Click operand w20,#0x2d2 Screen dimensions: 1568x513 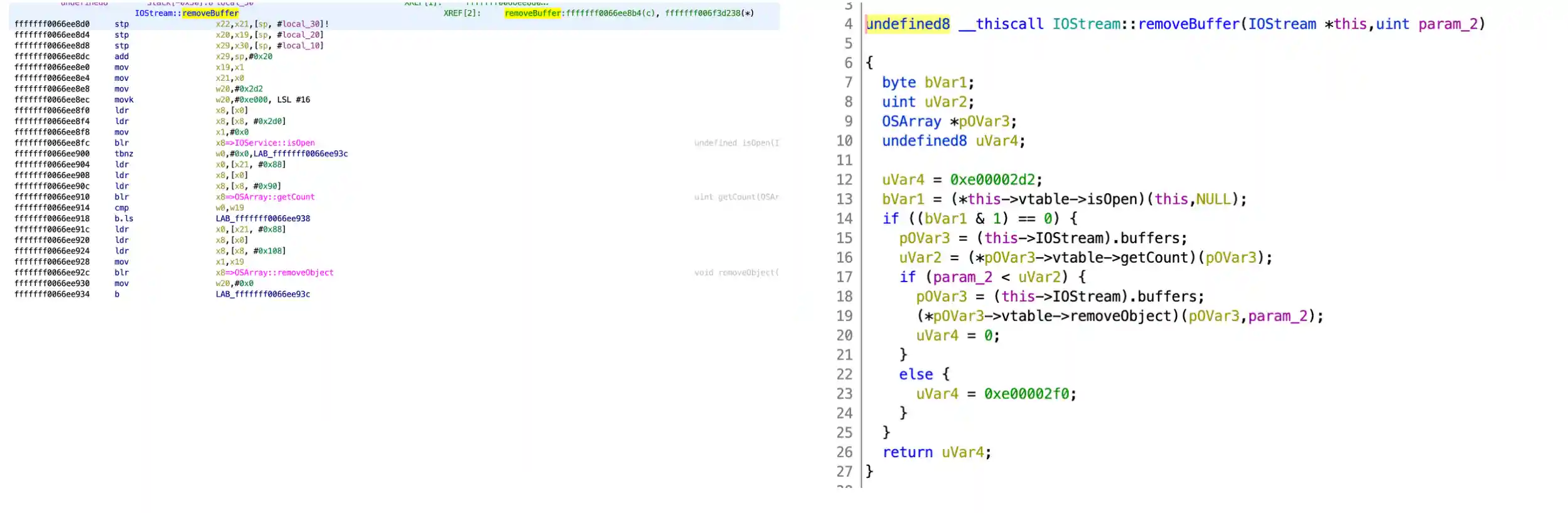point(239,89)
